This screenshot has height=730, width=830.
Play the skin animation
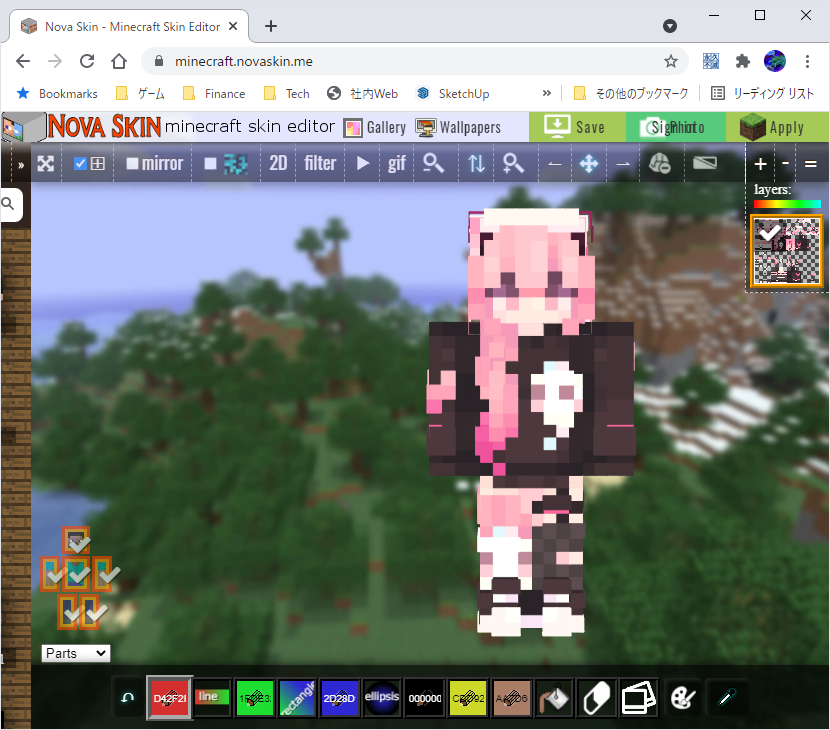[x=363, y=163]
